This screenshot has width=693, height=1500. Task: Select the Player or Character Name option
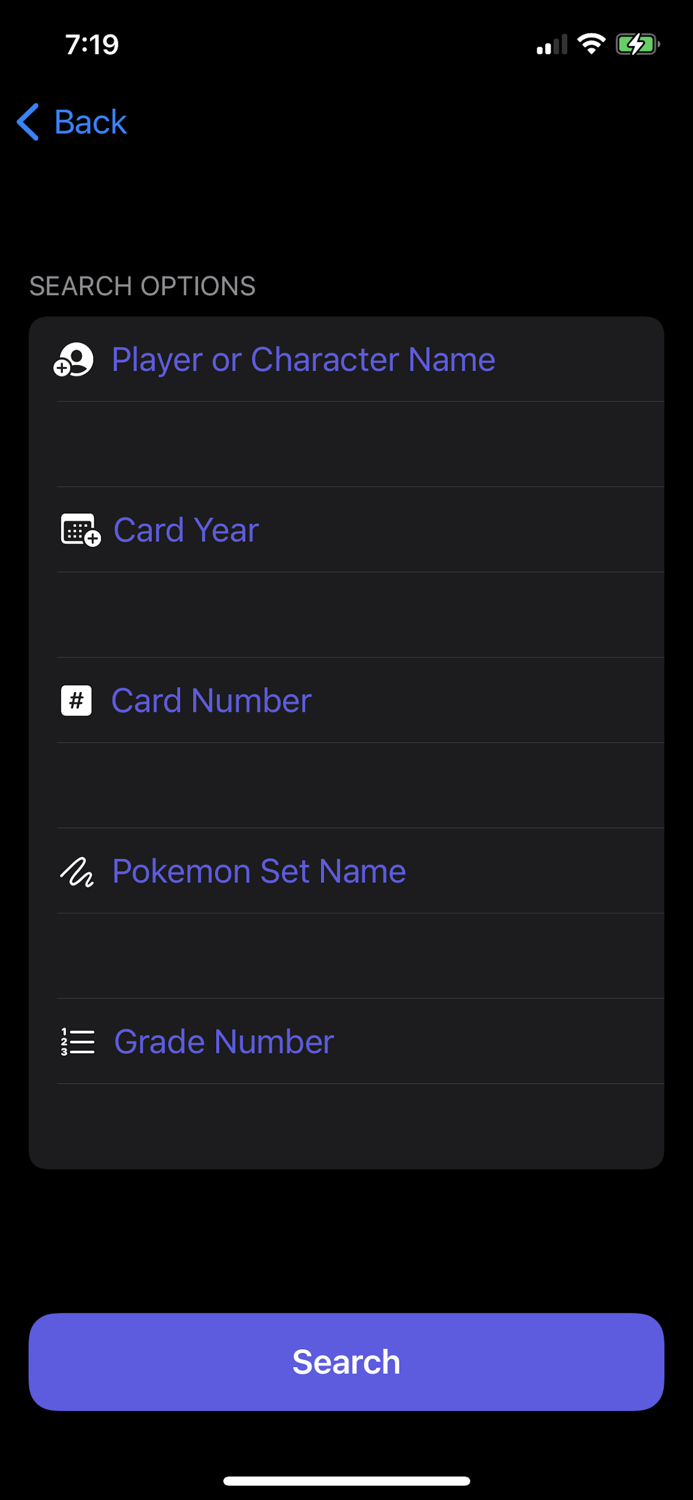click(303, 359)
